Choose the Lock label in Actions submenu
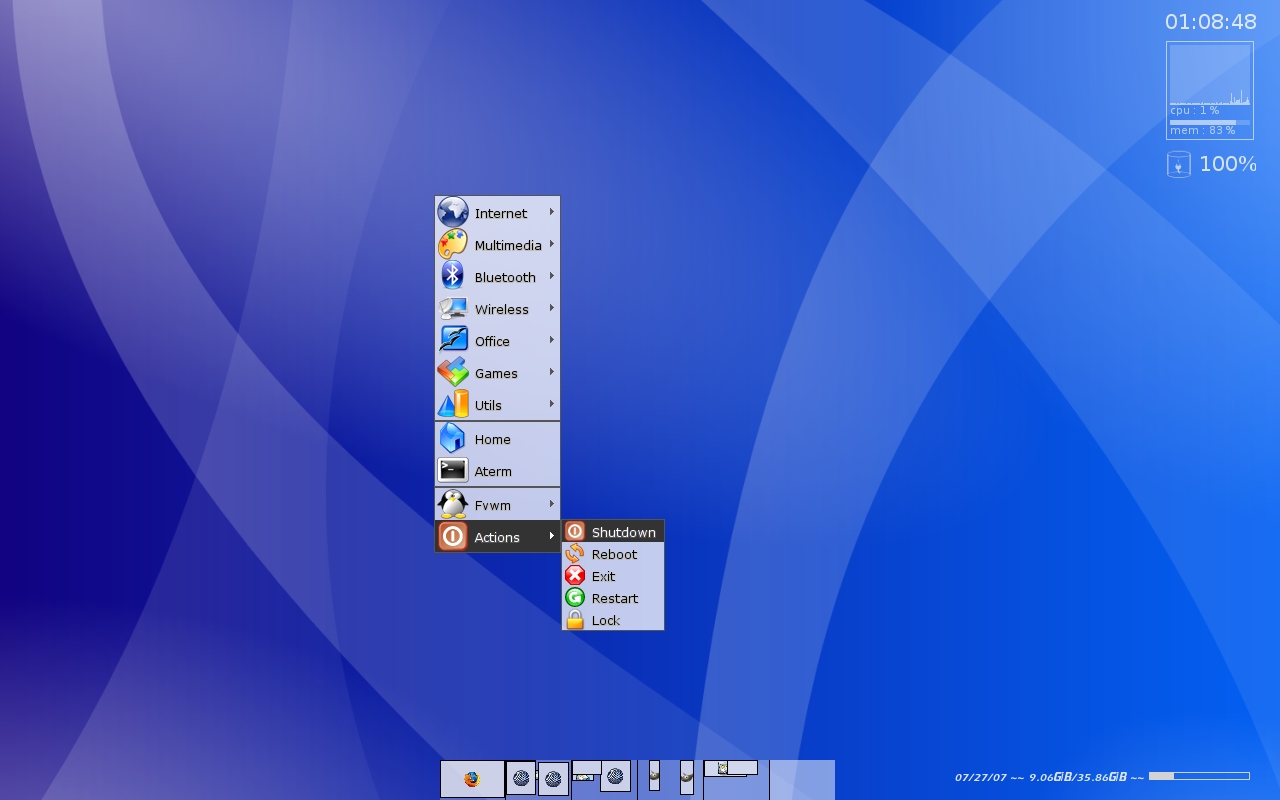This screenshot has height=800, width=1280. (x=606, y=620)
